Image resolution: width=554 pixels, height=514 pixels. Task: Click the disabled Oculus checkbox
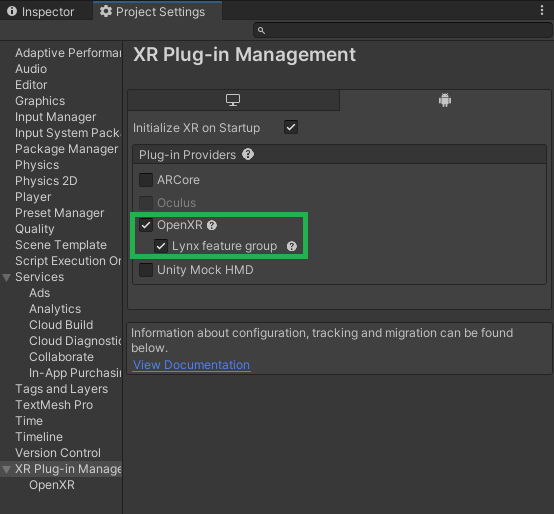(x=146, y=203)
